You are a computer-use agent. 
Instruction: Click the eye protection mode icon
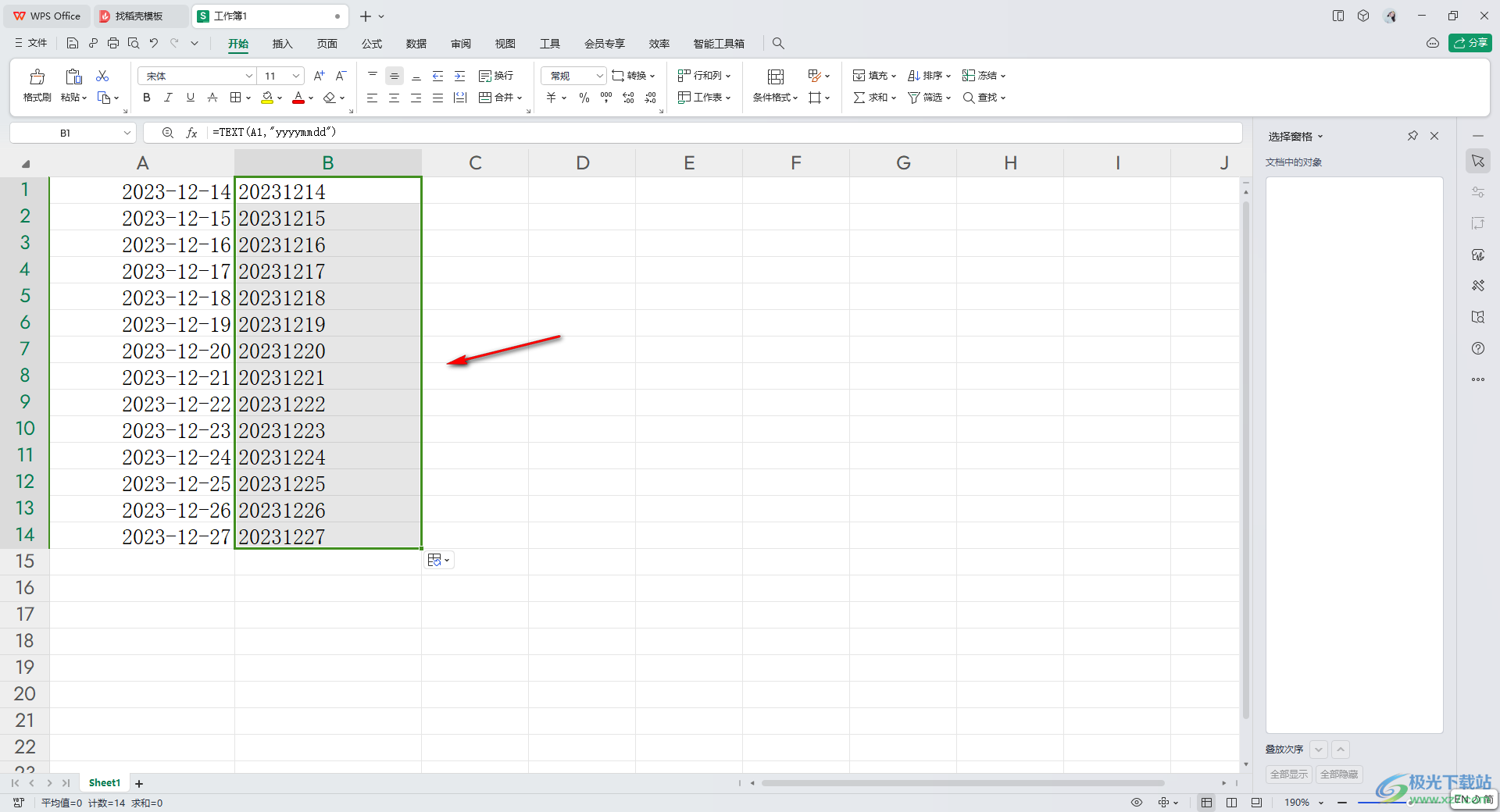point(1137,802)
